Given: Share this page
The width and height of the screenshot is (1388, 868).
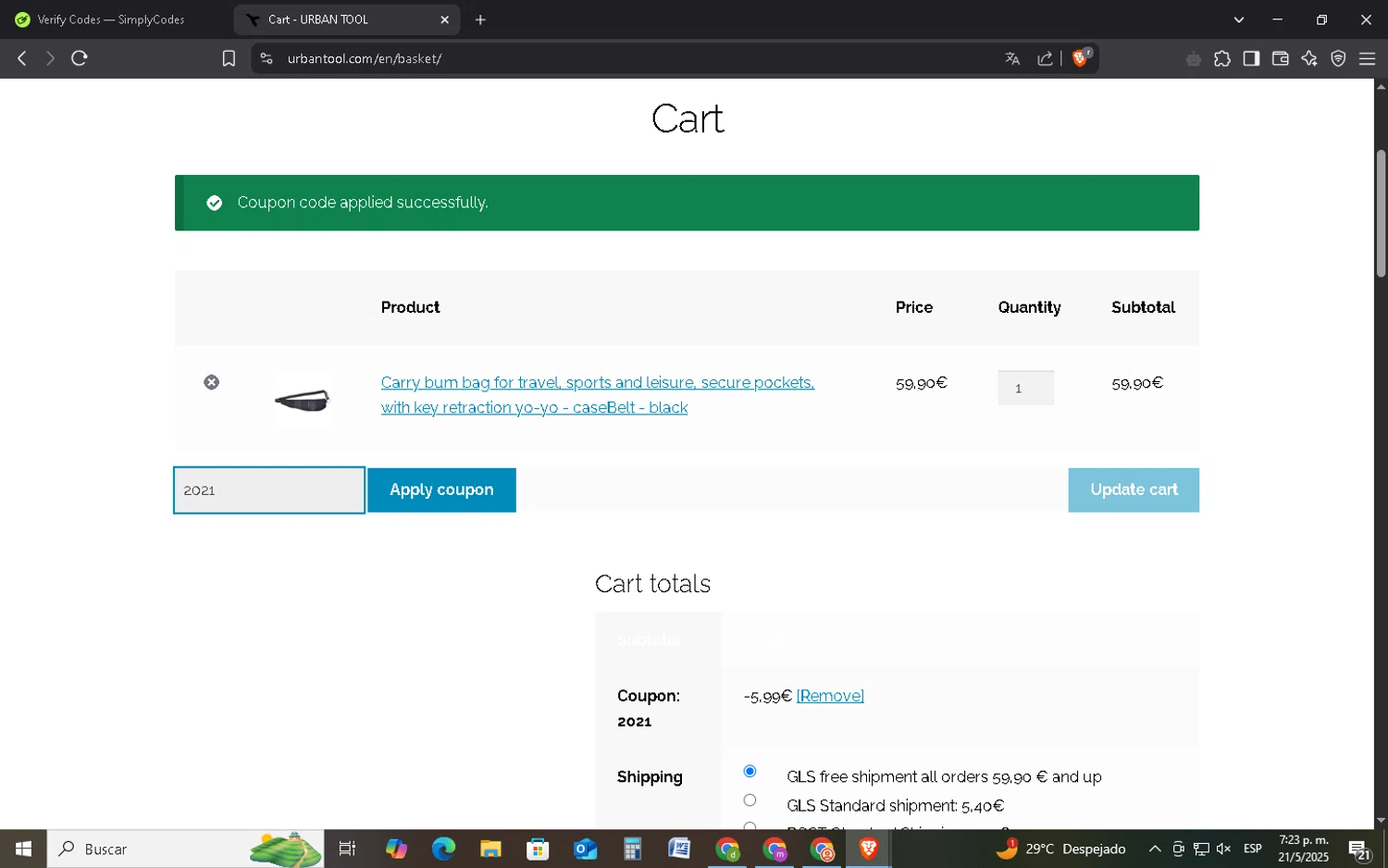Looking at the screenshot, I should click(1045, 58).
